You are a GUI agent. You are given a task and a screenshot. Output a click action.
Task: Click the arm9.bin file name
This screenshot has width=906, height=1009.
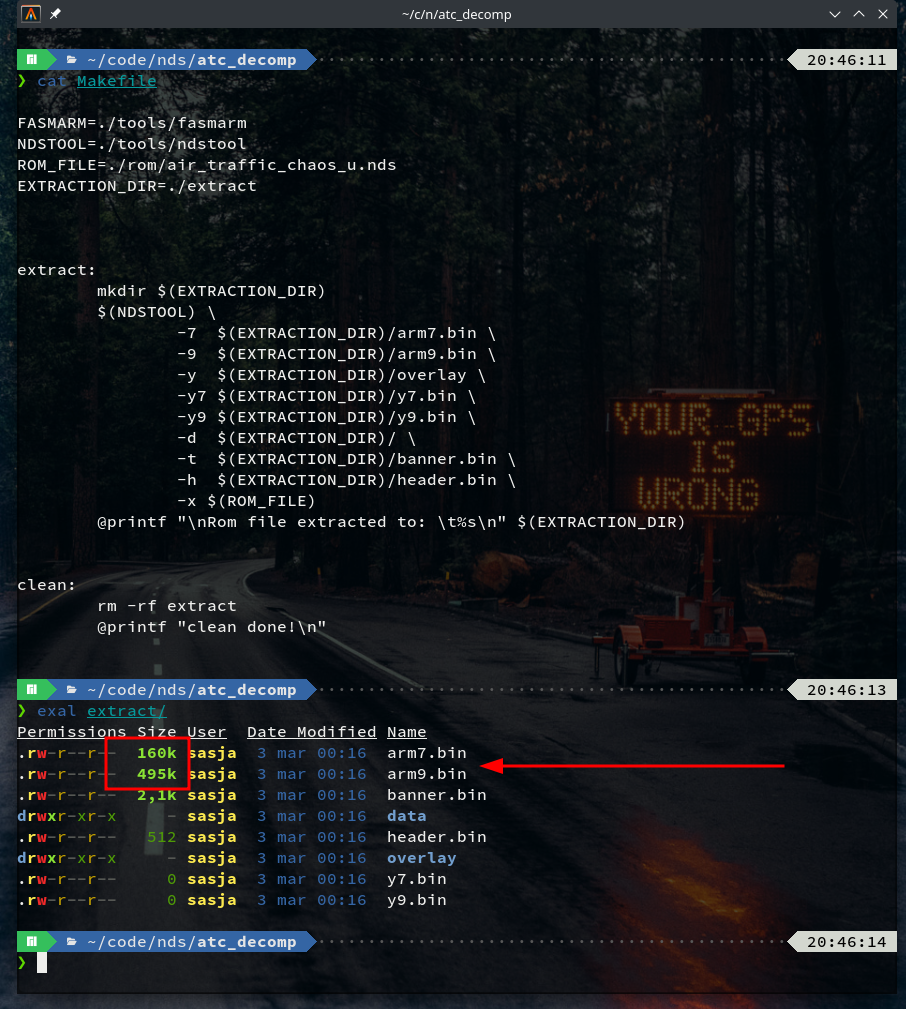pos(427,774)
